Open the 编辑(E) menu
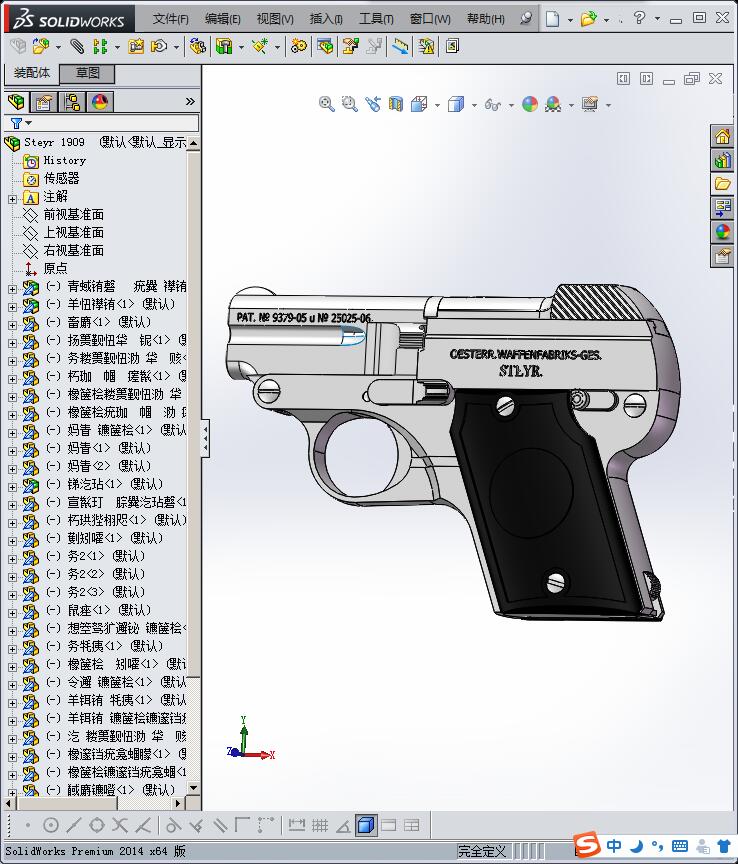The image size is (738, 864). click(222, 19)
